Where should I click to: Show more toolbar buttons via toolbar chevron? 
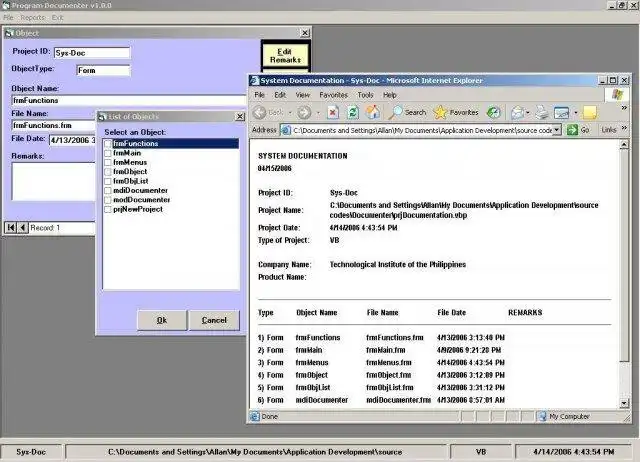pyautogui.click(x=624, y=108)
